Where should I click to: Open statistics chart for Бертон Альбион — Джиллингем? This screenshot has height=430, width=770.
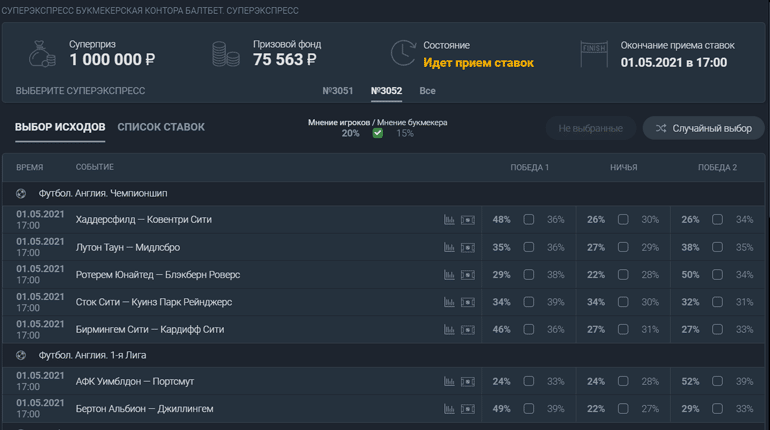pyautogui.click(x=449, y=409)
